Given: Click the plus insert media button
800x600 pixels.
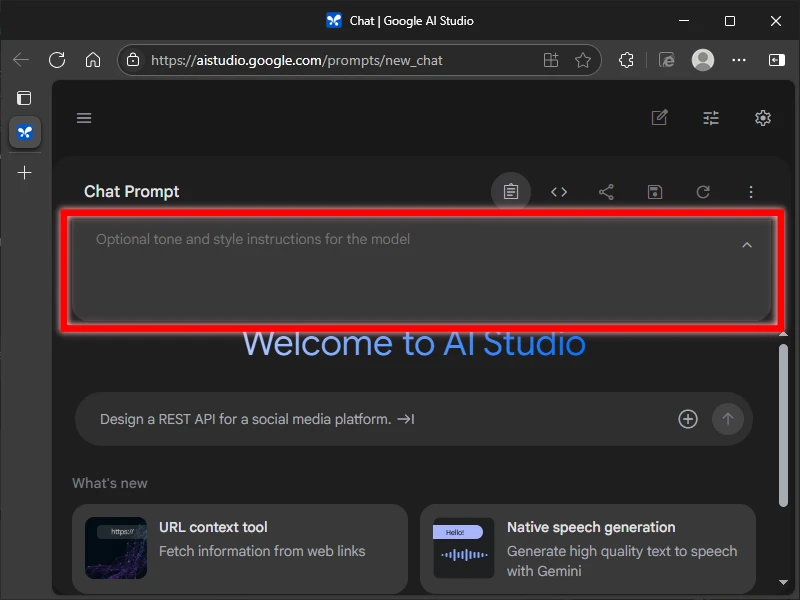Looking at the screenshot, I should pyautogui.click(x=688, y=419).
